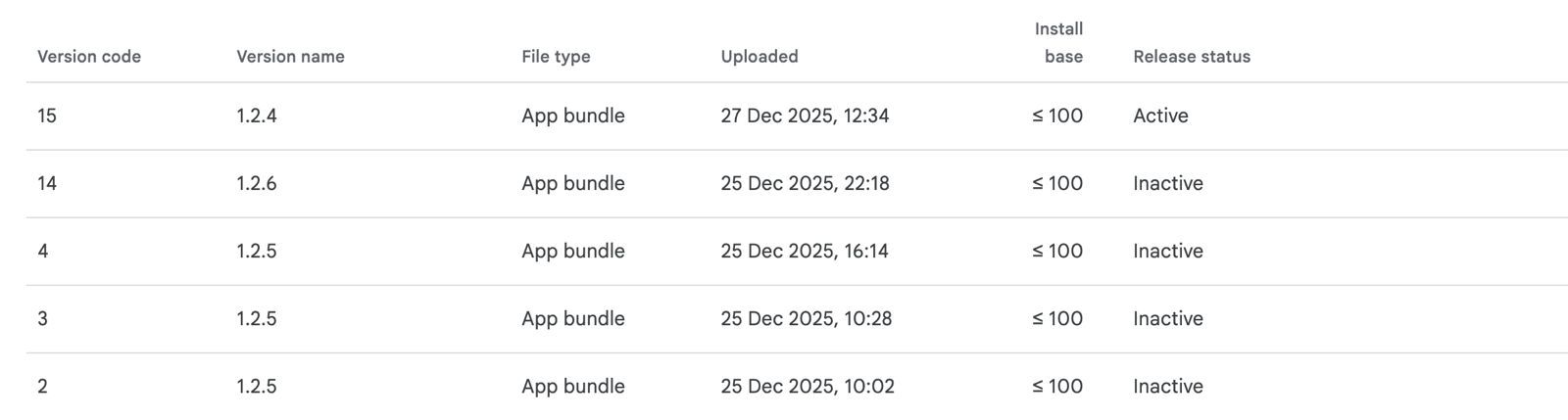Click version code 3 in the table
Viewport: 1568px width, 420px height.
click(x=43, y=318)
